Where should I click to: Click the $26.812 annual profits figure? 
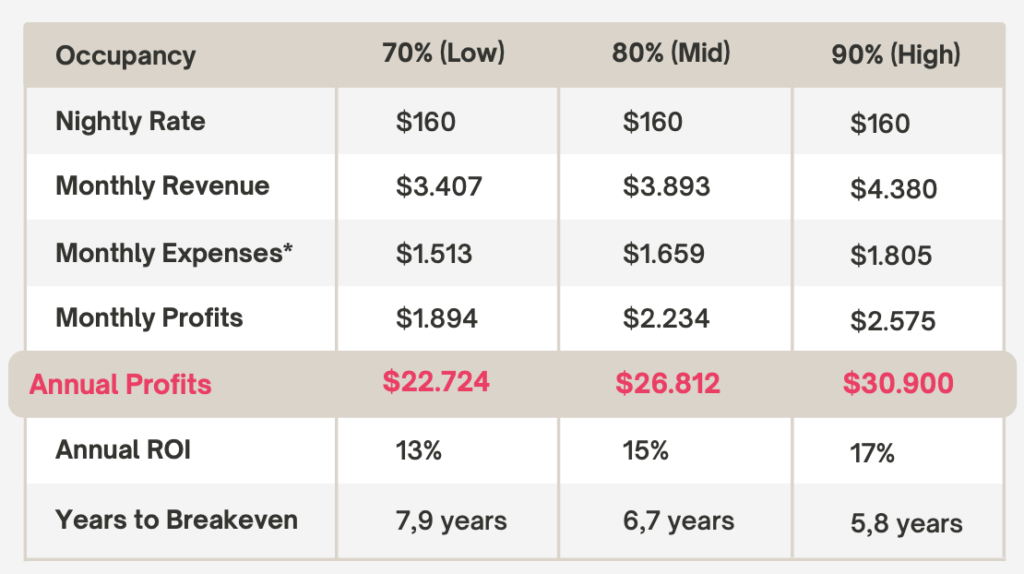667,383
